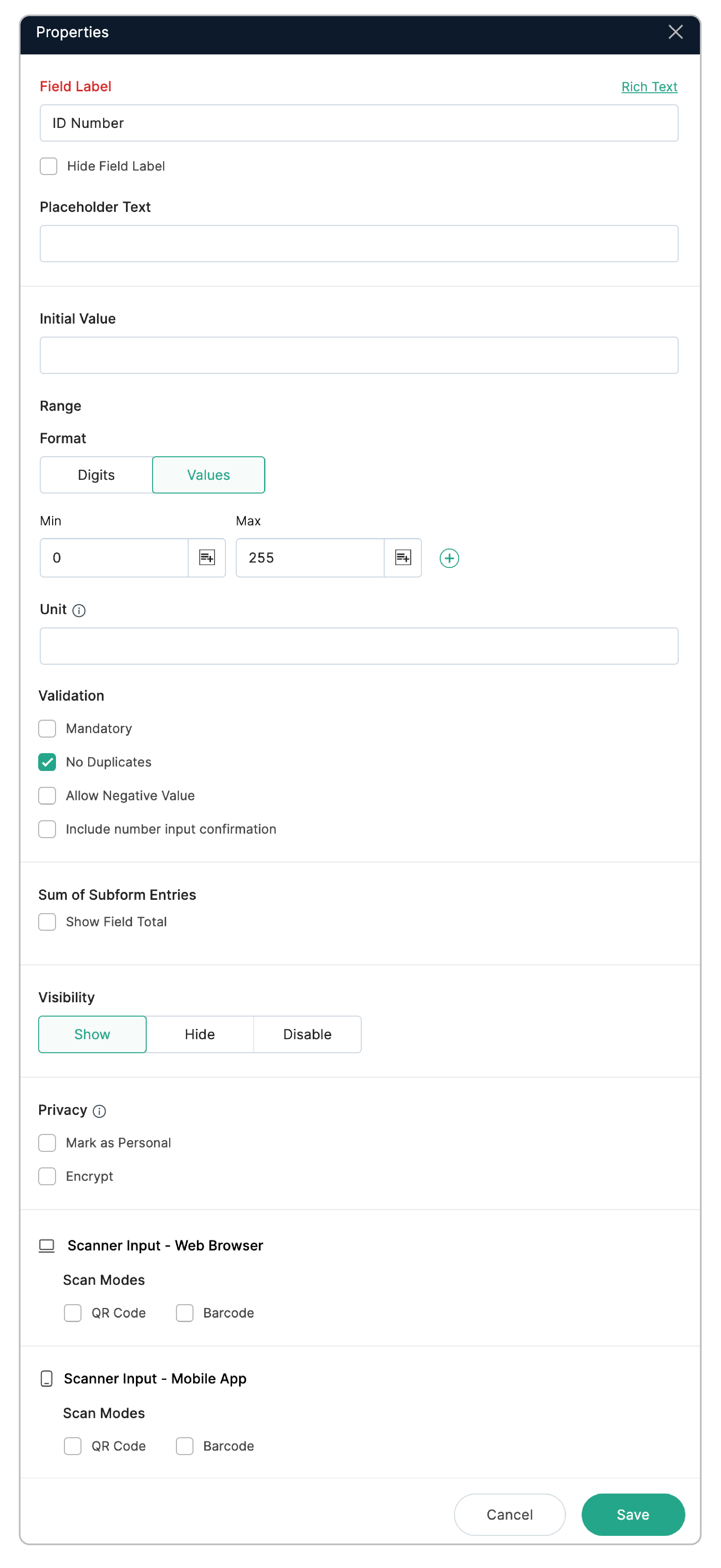Save the field properties
This screenshot has width=721, height=1568.
[633, 1515]
